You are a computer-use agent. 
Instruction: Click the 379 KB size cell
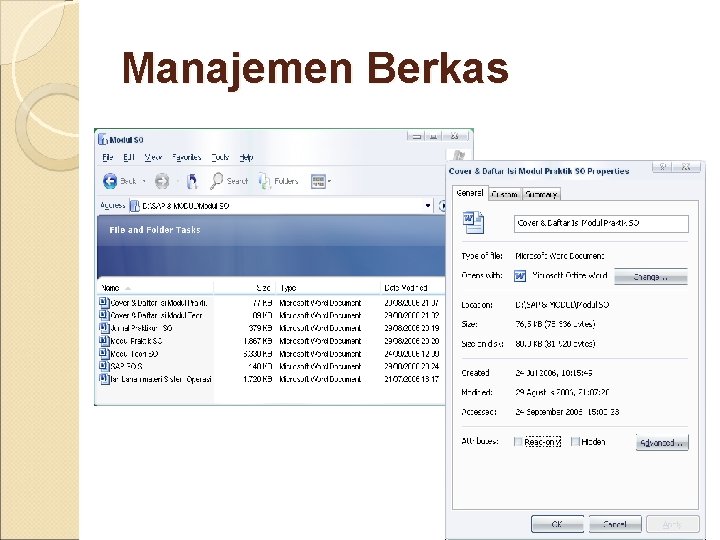[x=260, y=328]
